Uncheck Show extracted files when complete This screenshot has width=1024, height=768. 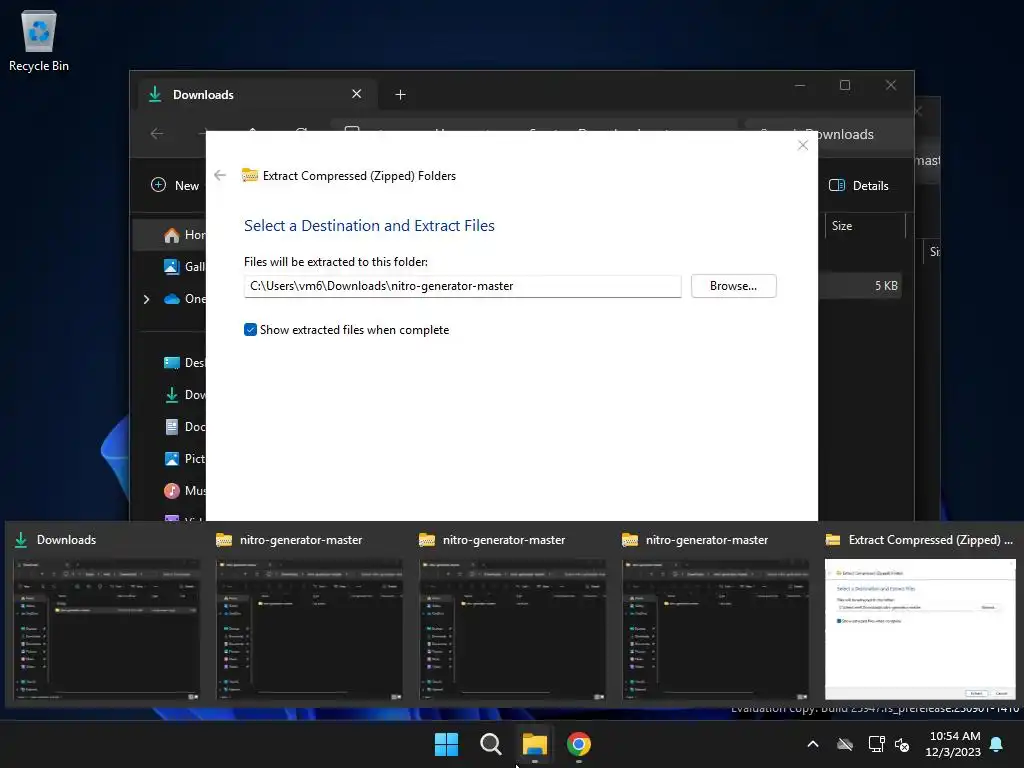click(x=250, y=330)
